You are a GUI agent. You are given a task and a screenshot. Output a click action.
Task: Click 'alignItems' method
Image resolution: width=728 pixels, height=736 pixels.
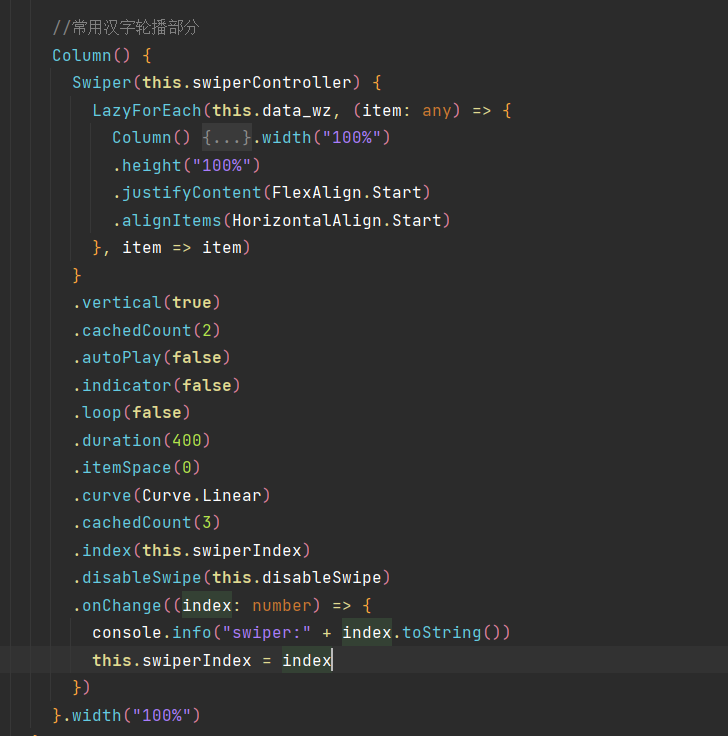171,220
